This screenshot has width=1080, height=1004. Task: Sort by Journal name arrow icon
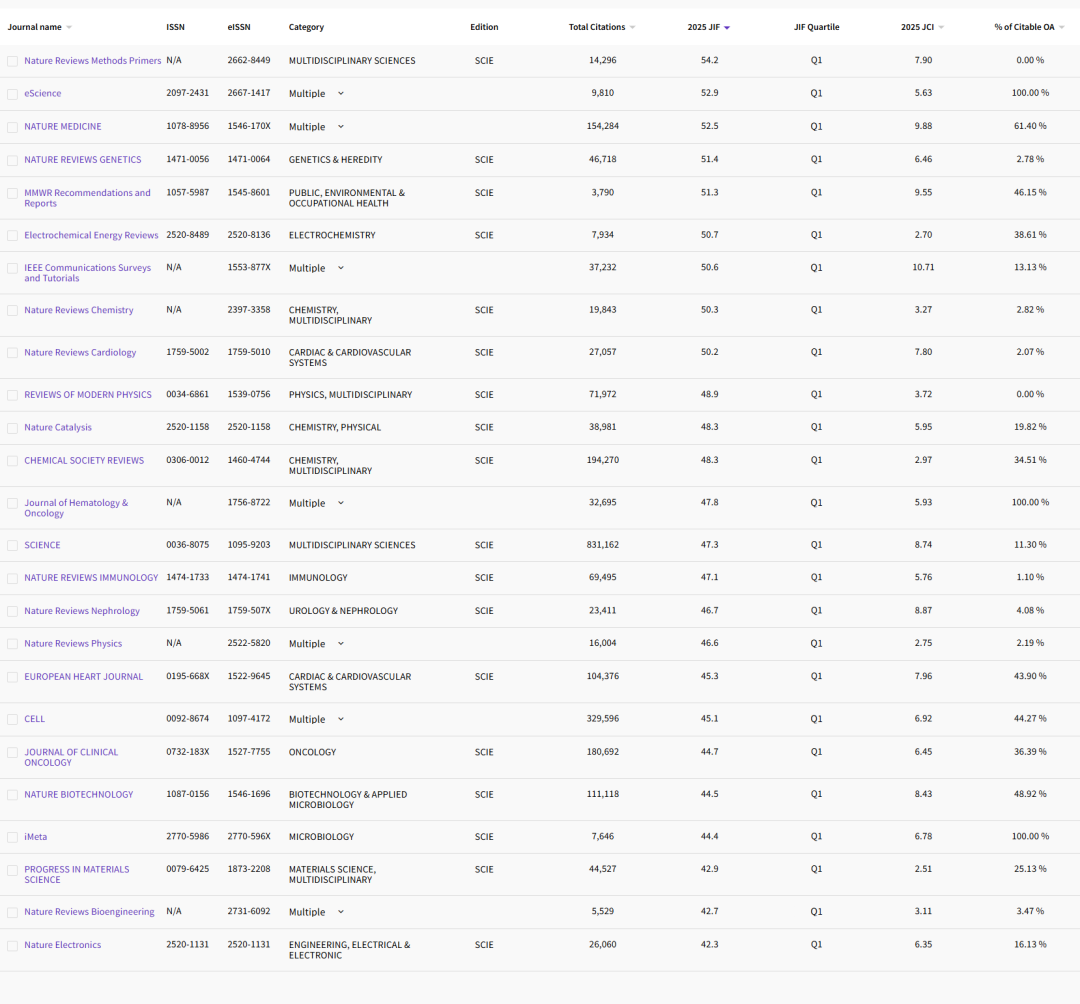pos(69,28)
